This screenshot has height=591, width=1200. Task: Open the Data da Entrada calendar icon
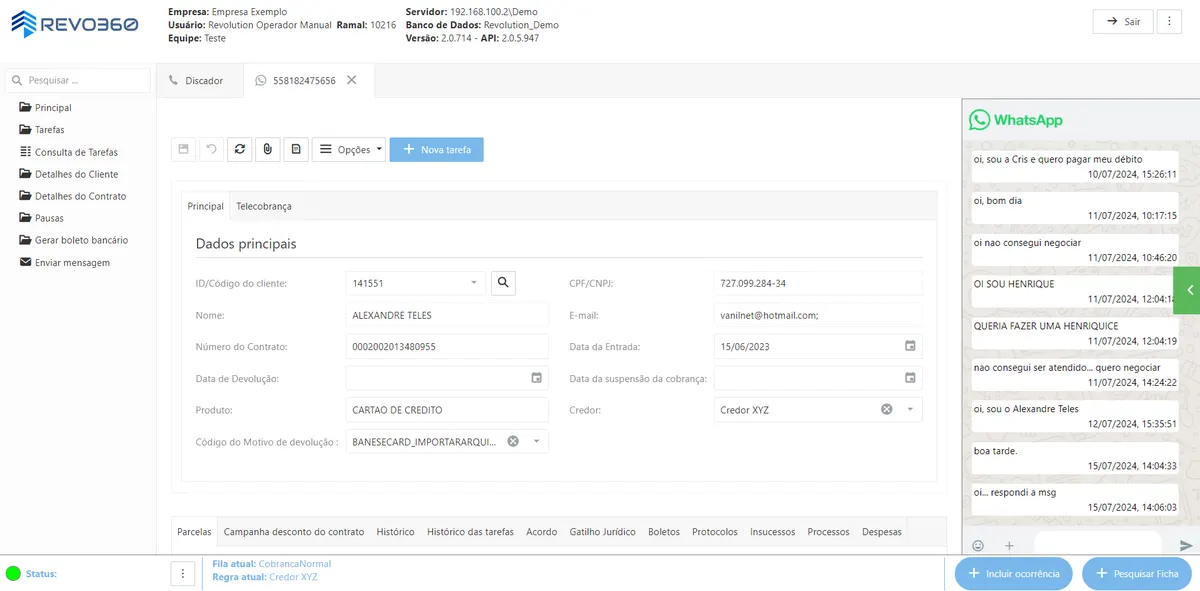point(910,346)
